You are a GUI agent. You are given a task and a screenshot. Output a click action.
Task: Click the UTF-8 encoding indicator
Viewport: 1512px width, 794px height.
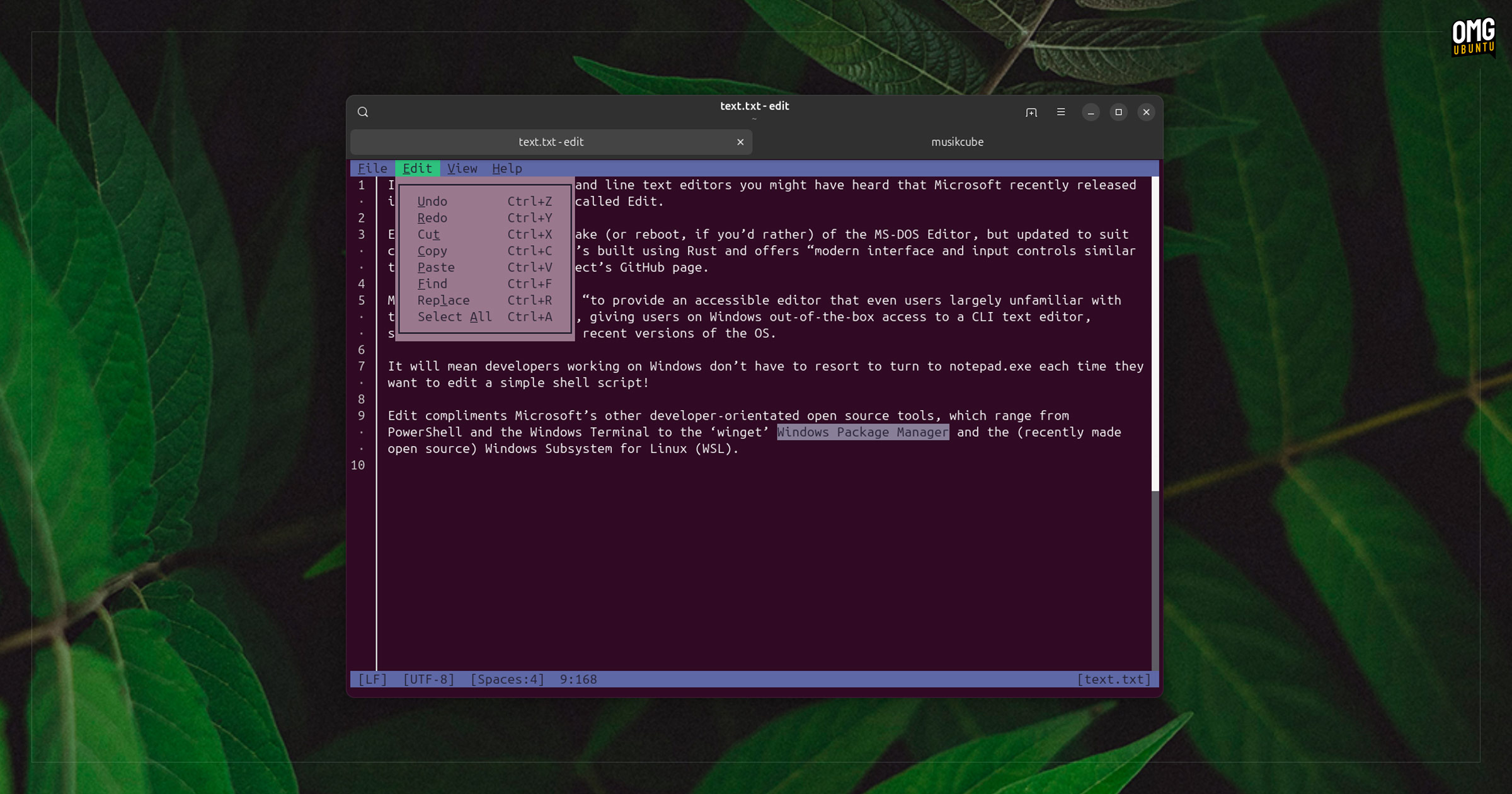(428, 679)
